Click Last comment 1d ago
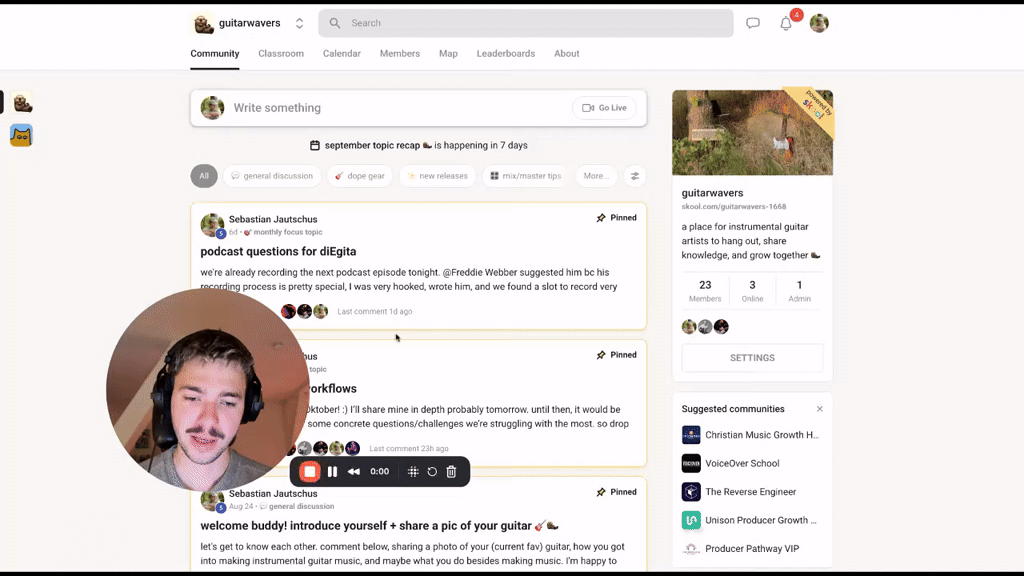1024x576 pixels. point(375,312)
